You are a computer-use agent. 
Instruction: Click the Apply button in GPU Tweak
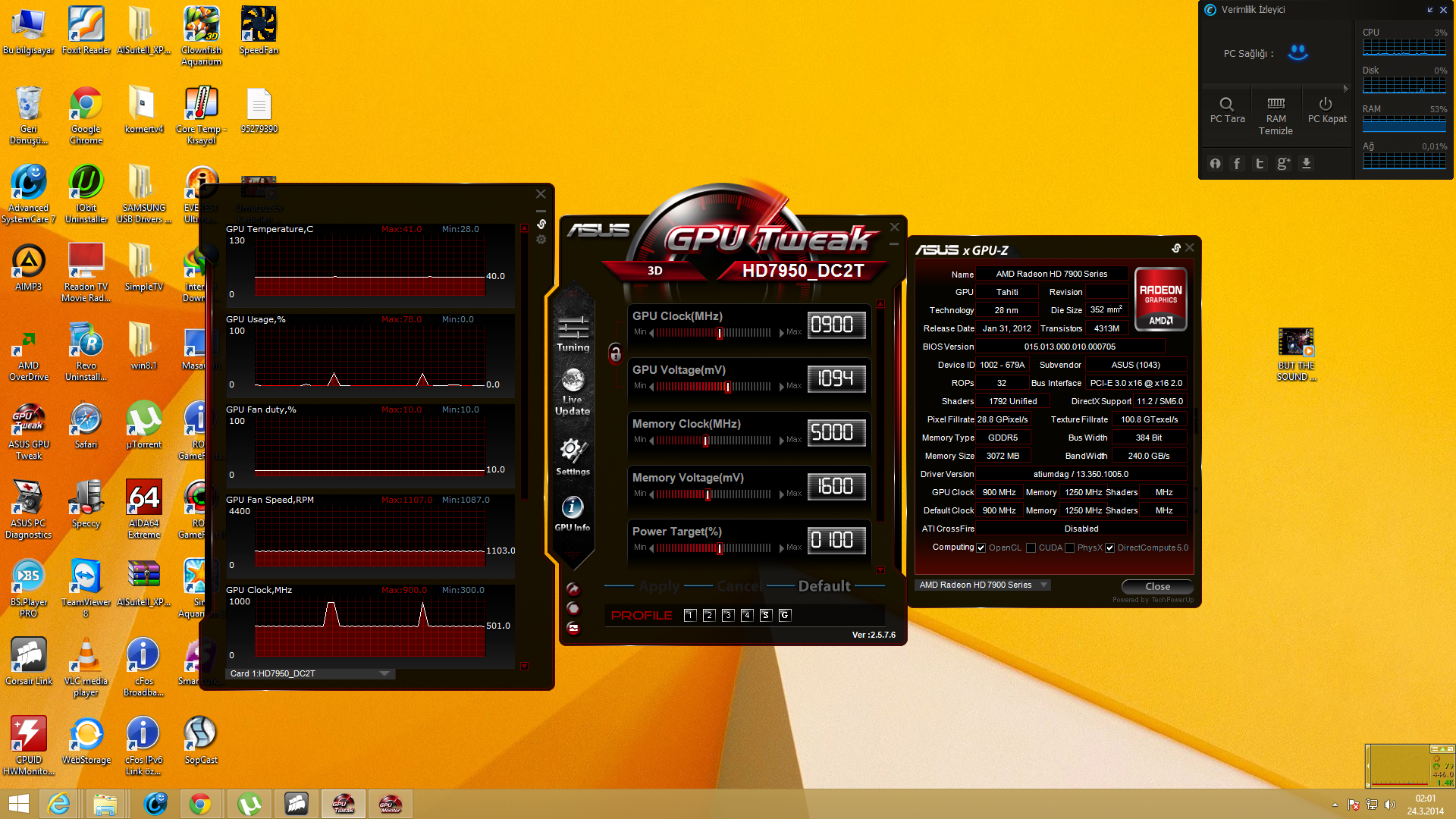click(x=659, y=586)
